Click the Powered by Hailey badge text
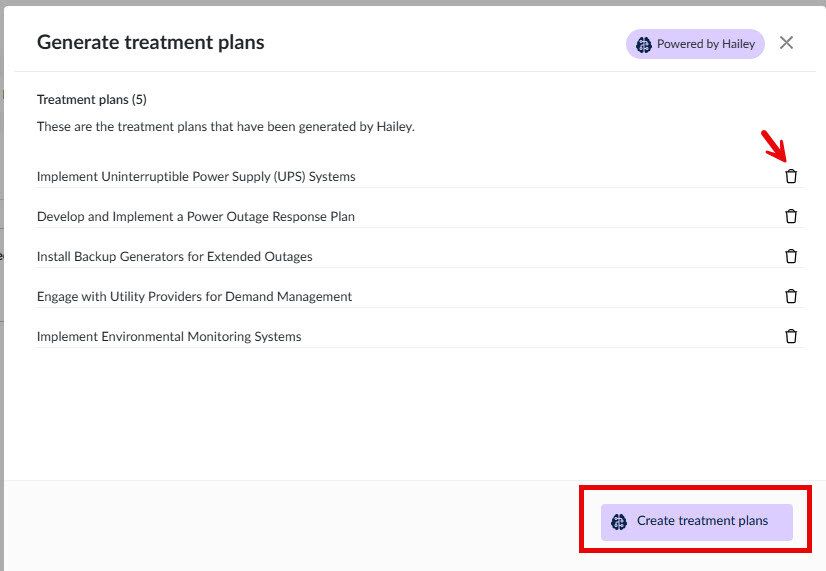The image size is (826, 571). [705, 44]
